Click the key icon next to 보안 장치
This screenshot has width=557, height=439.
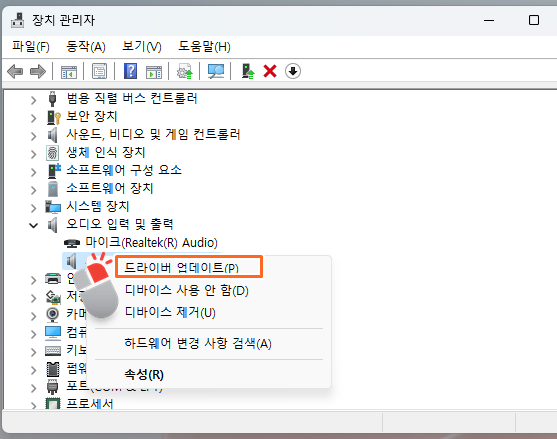(x=54, y=117)
